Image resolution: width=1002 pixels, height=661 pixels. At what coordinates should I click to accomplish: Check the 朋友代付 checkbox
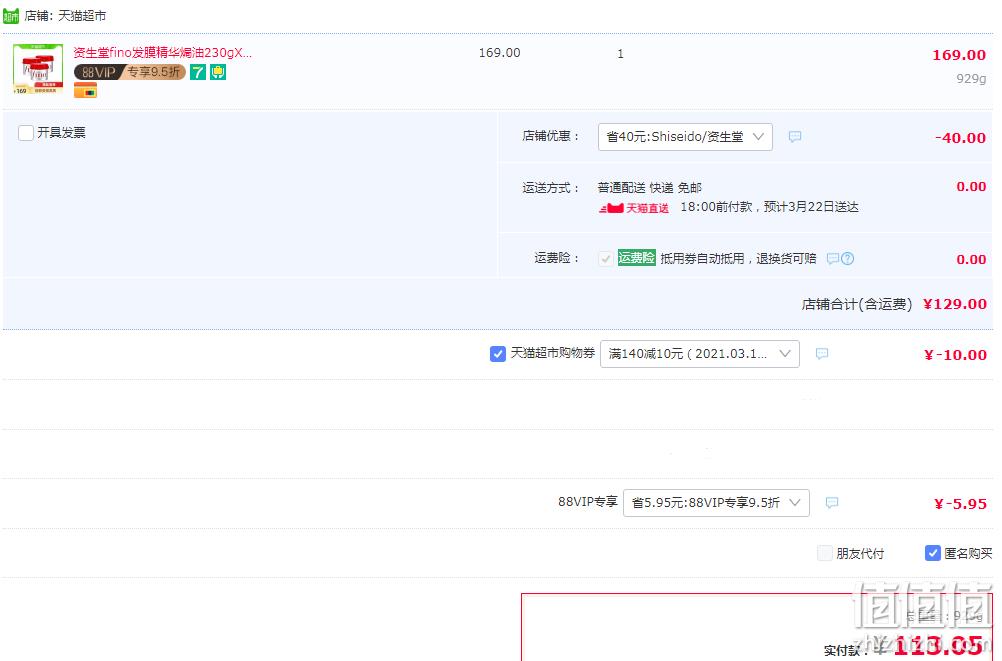825,553
